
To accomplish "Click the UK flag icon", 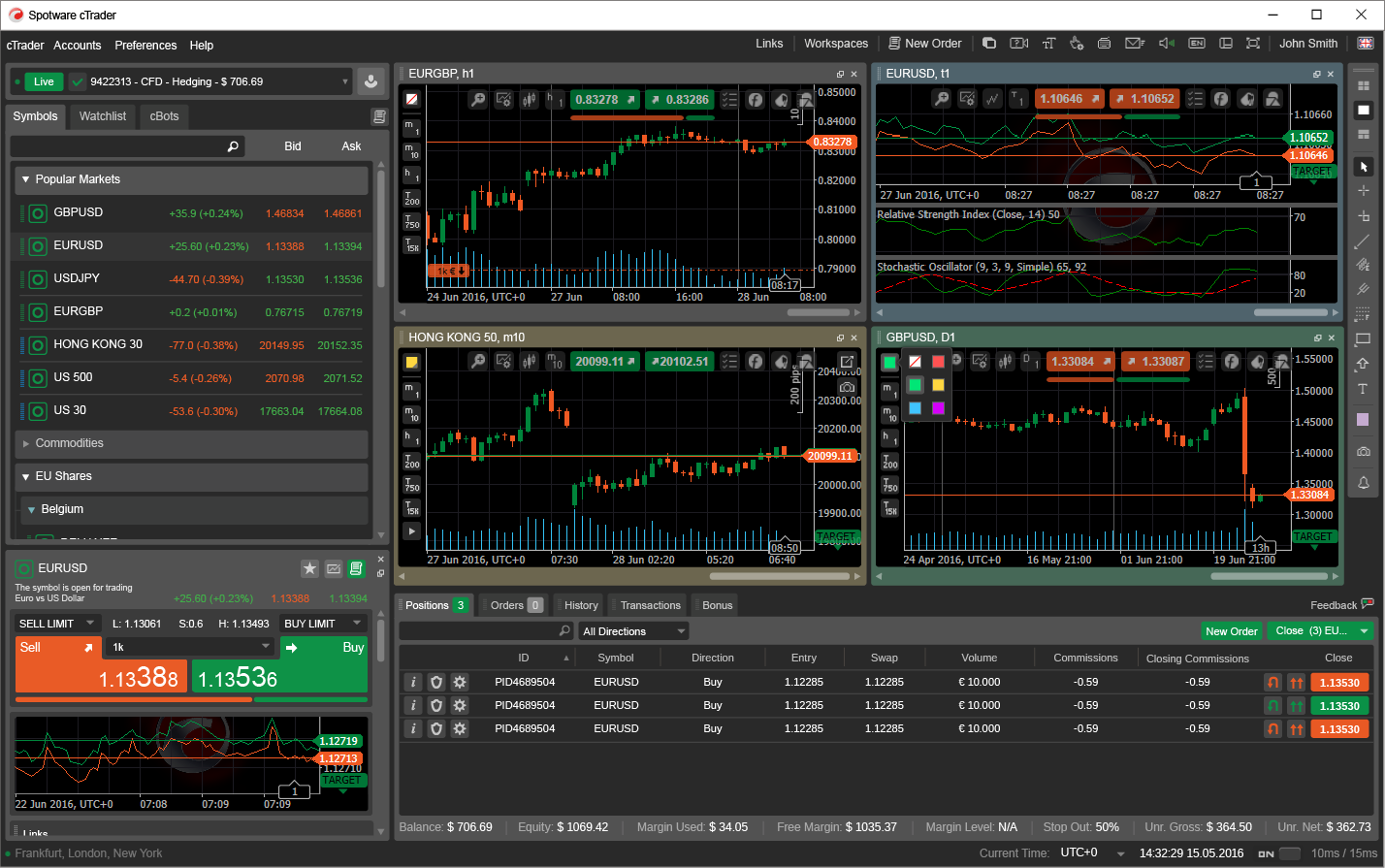I will tap(1365, 44).
